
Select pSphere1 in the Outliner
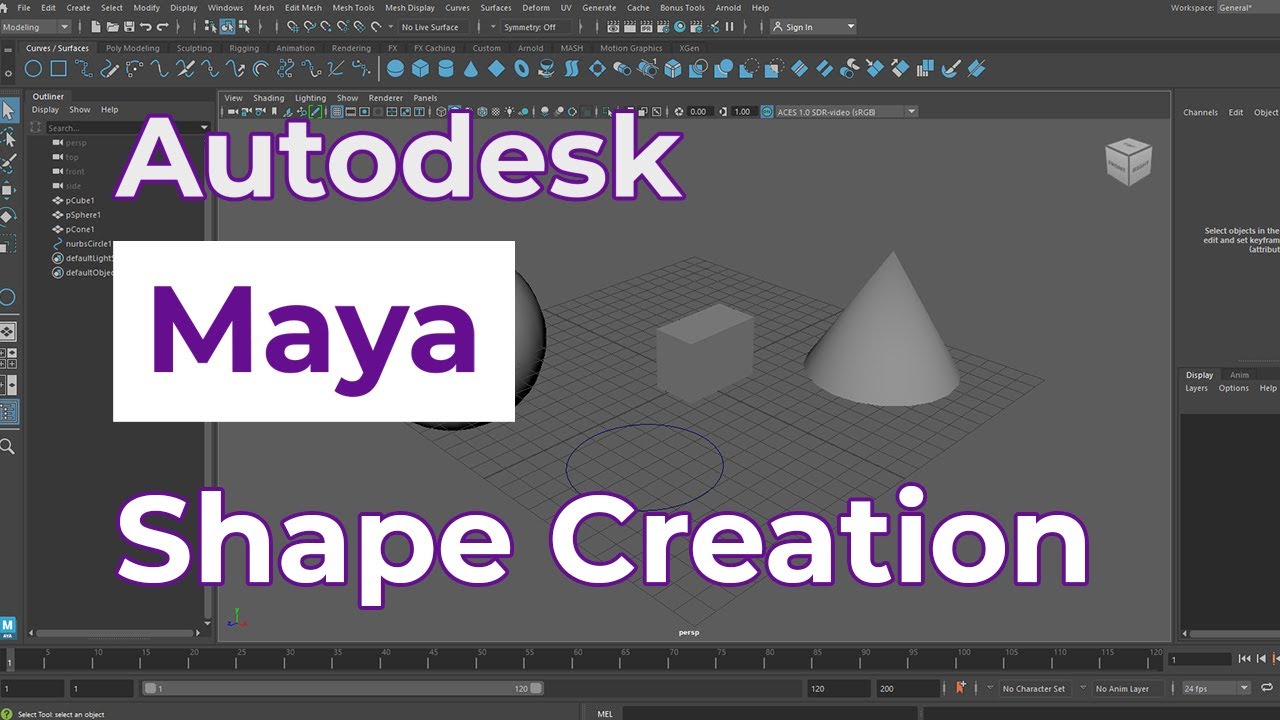pos(82,215)
